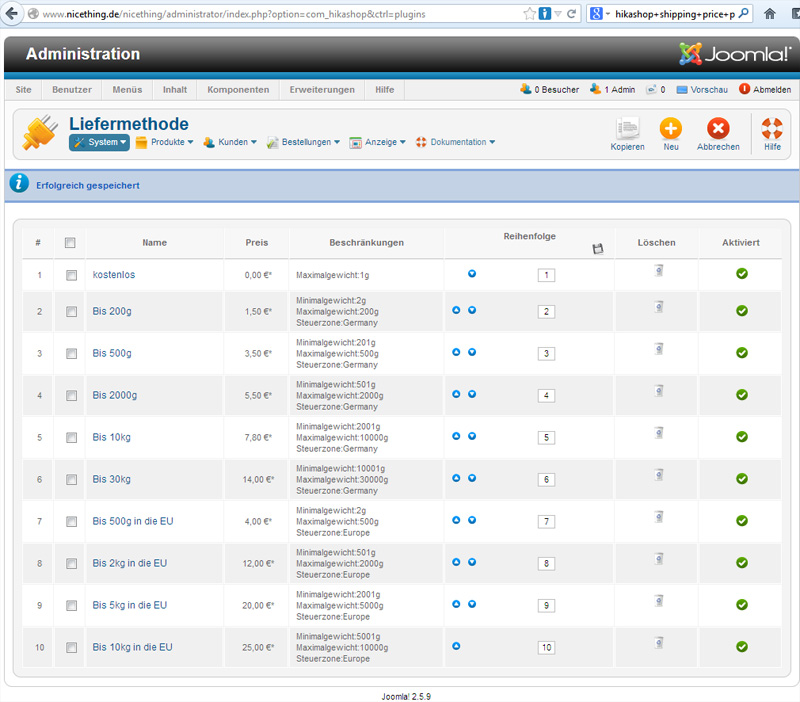Open the Bis 5kg in die EU link
800x702 pixels.
[x=129, y=605]
